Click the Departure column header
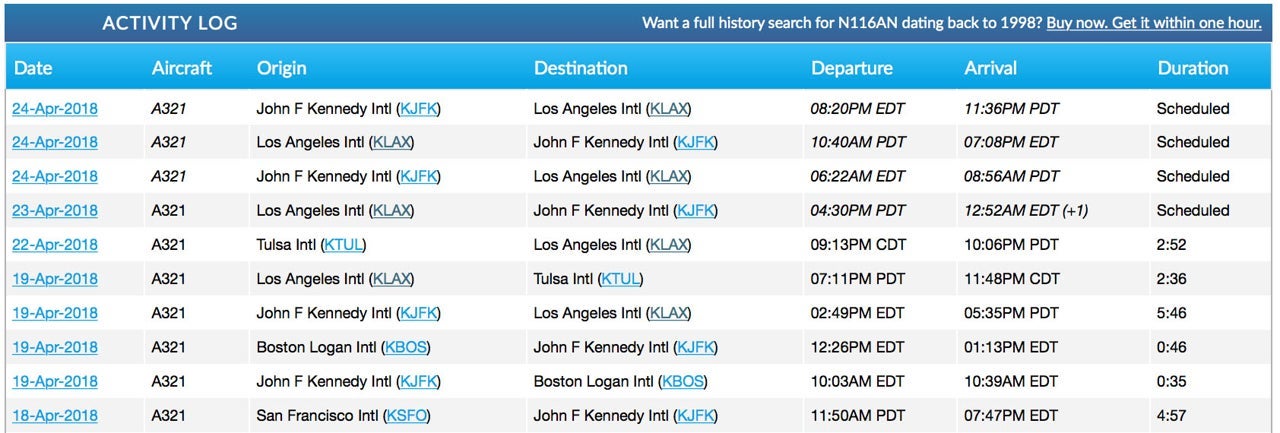The height and width of the screenshot is (433, 1280). (851, 68)
